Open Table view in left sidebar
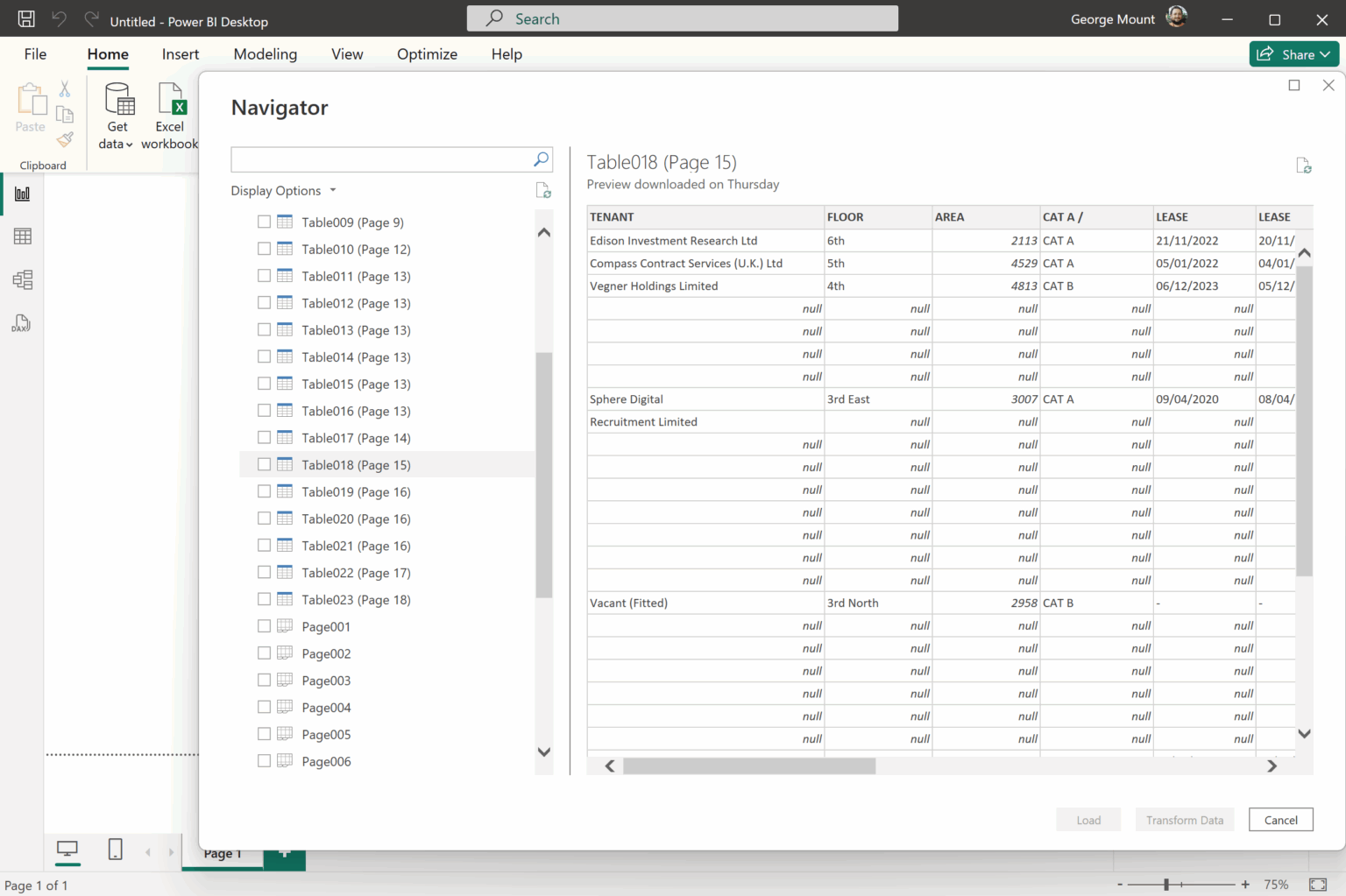Image resolution: width=1346 pixels, height=896 pixels. coord(23,236)
